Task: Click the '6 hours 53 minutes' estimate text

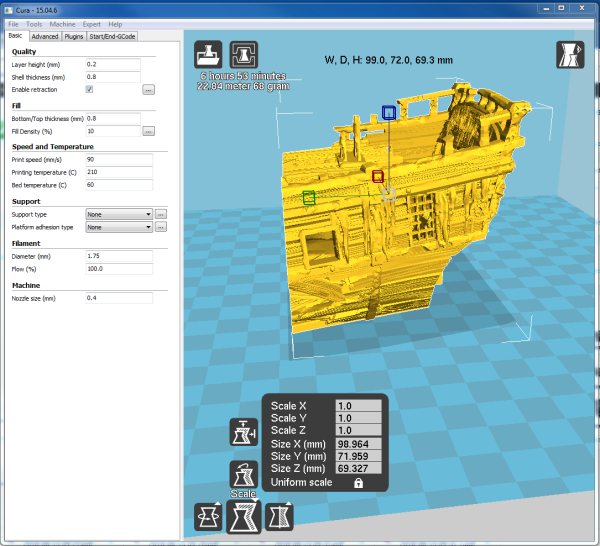Action: pyautogui.click(x=243, y=76)
